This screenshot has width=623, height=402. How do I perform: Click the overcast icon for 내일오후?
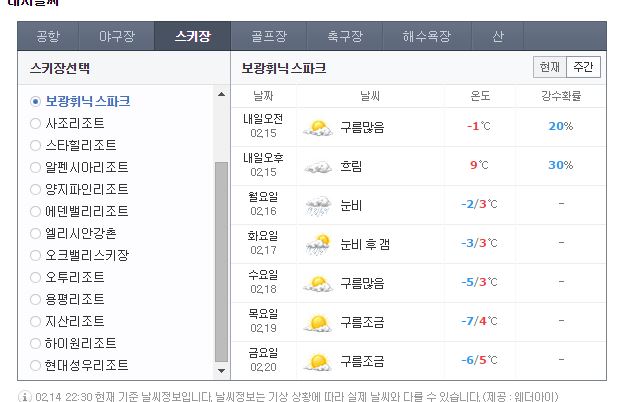coord(318,167)
